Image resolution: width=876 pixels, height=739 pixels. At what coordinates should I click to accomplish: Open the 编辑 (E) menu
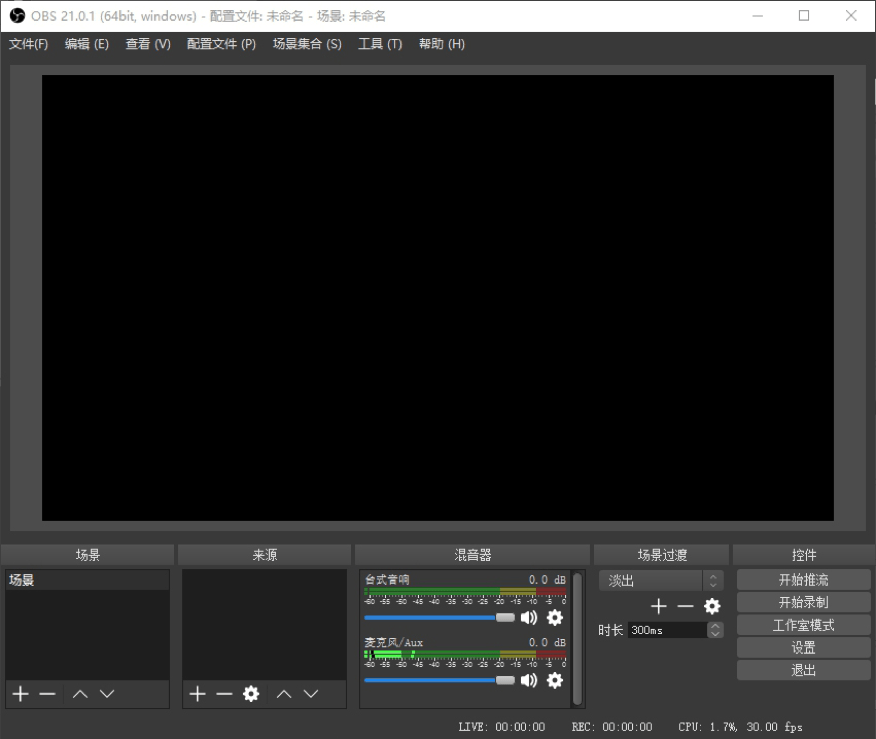coord(87,44)
